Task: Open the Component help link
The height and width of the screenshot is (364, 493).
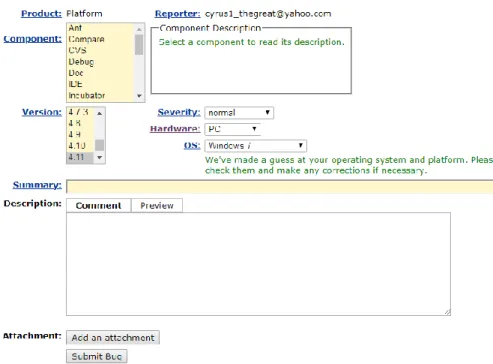Action: coord(33,39)
